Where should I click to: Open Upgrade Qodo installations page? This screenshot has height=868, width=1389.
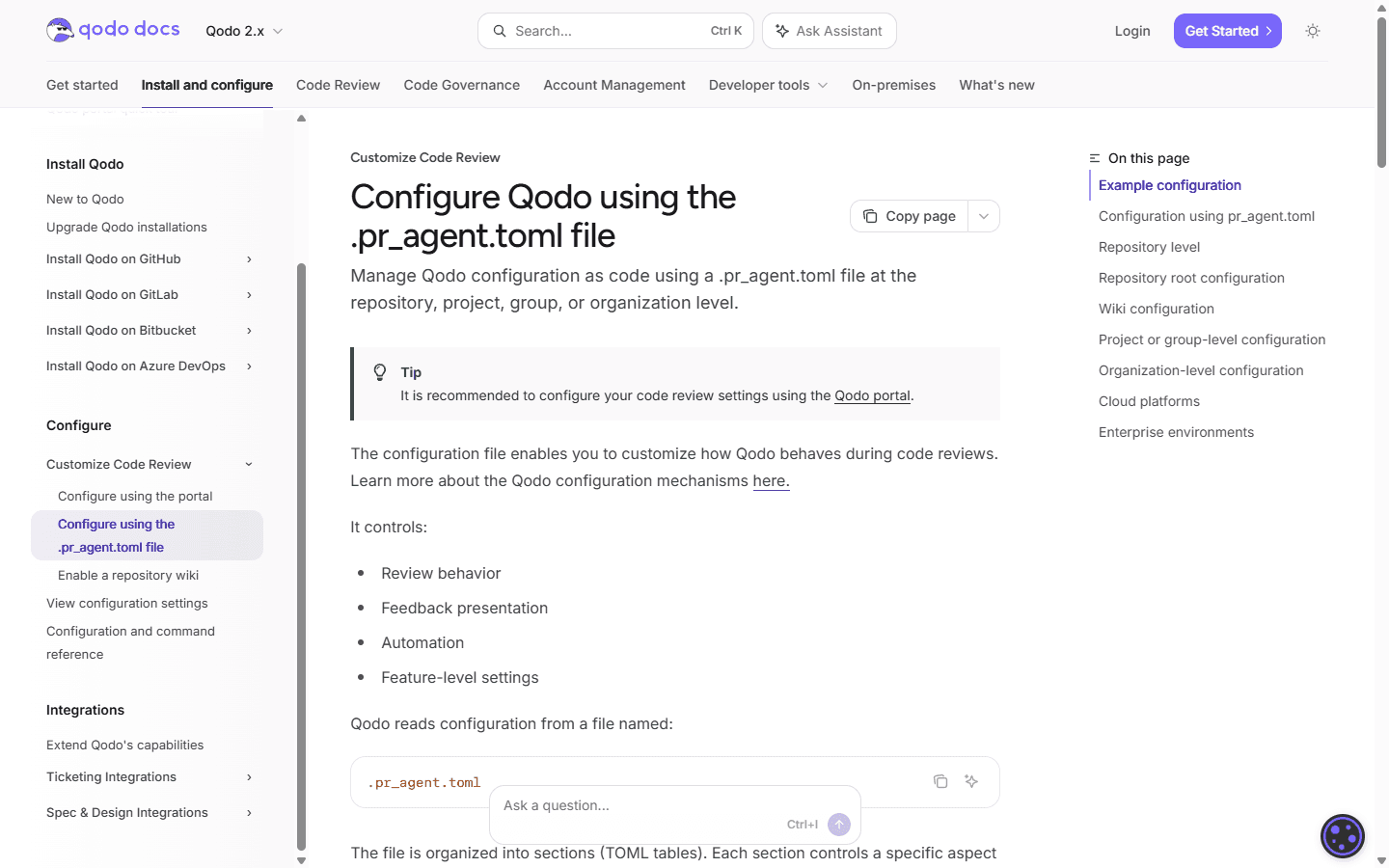[x=126, y=227]
